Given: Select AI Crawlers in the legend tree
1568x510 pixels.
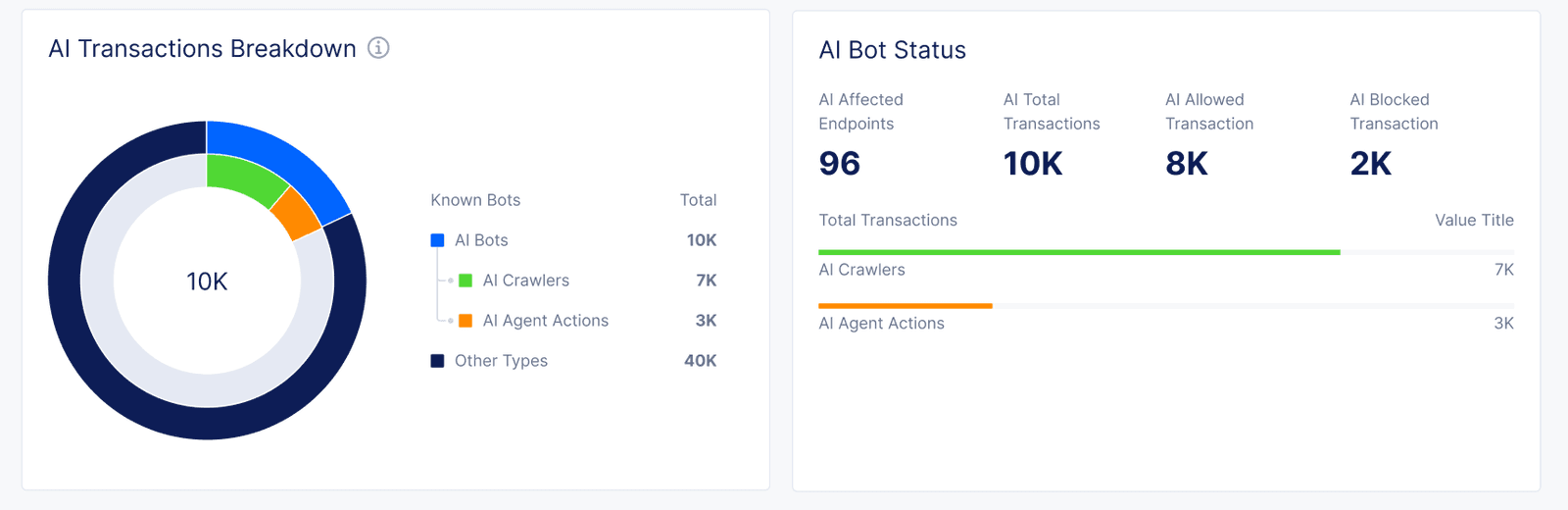Looking at the screenshot, I should tap(525, 280).
